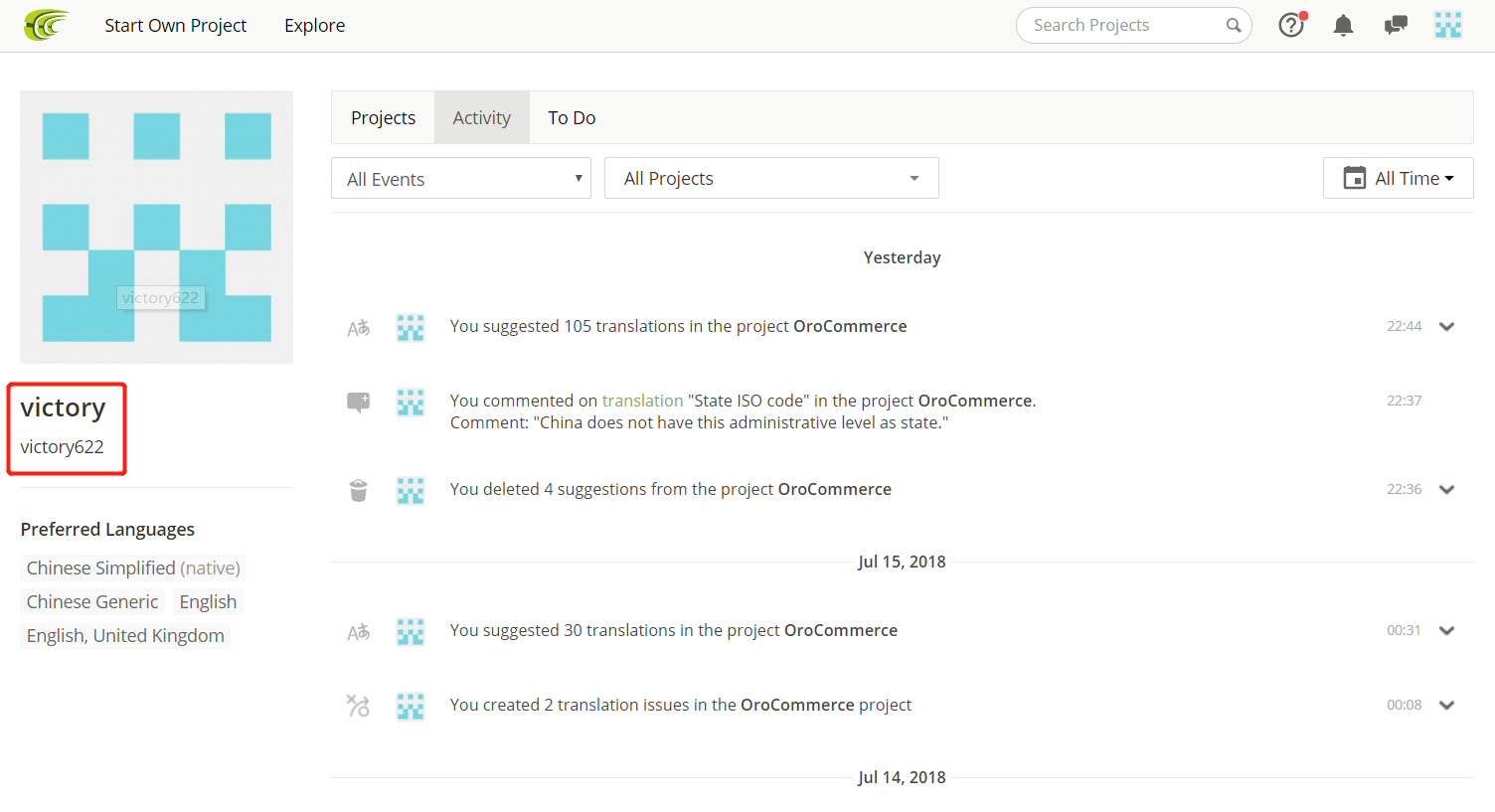Switch to the To Do tab
The width and height of the screenshot is (1495, 812).
click(x=572, y=117)
